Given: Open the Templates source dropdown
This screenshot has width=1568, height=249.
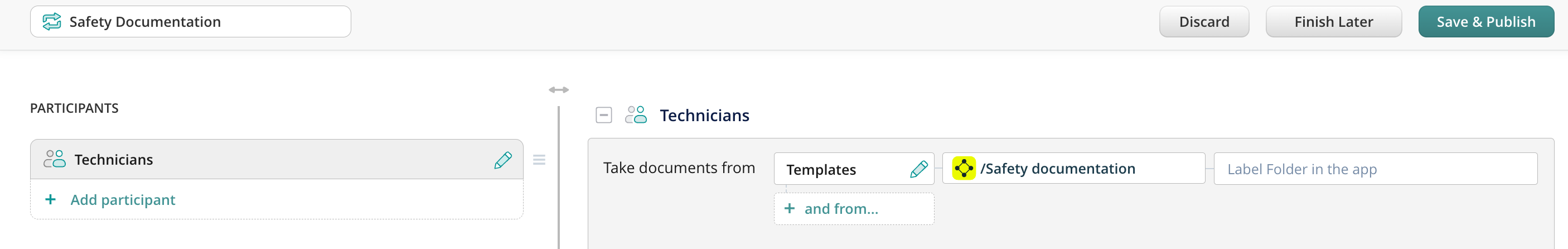Looking at the screenshot, I should pyautogui.click(x=840, y=169).
